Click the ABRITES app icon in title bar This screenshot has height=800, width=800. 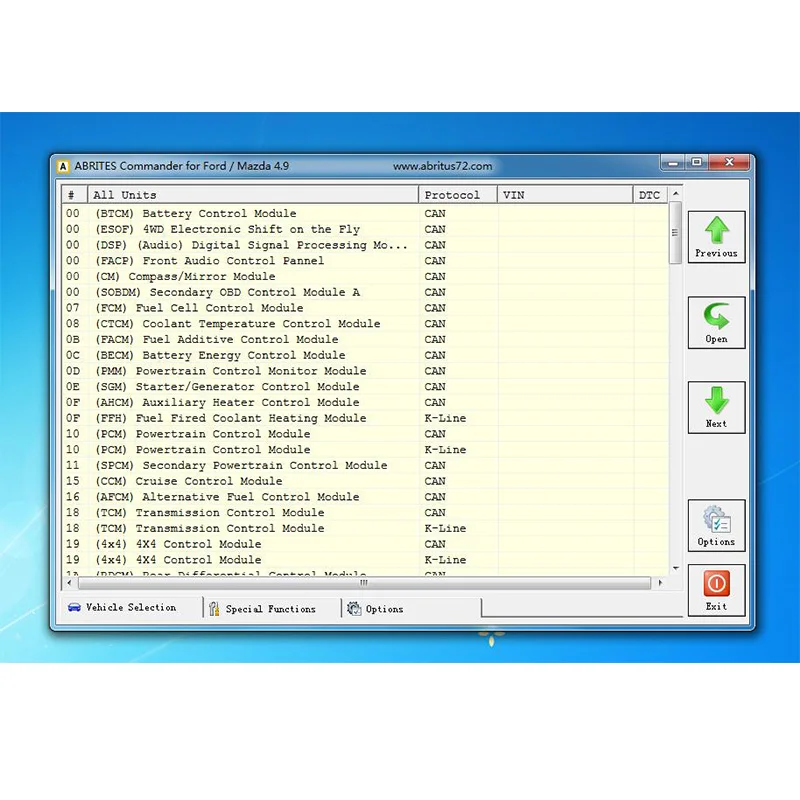coord(63,166)
